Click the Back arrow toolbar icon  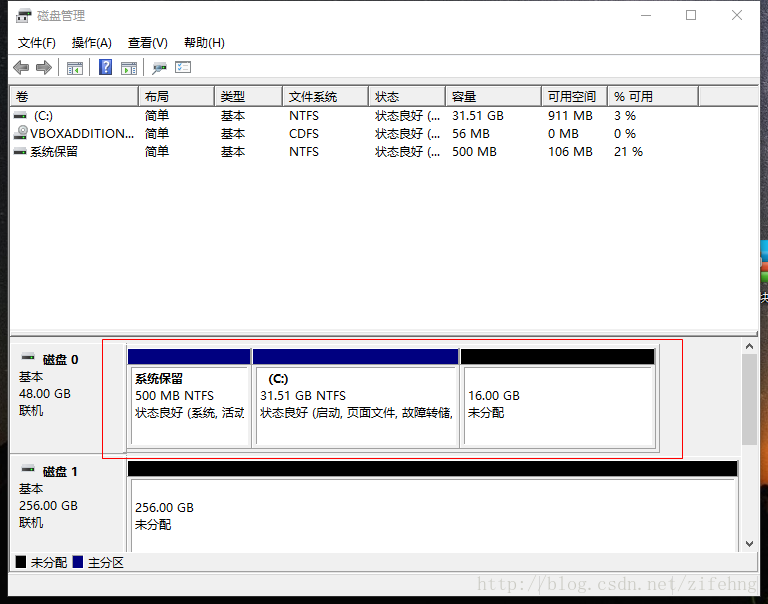(x=21, y=67)
